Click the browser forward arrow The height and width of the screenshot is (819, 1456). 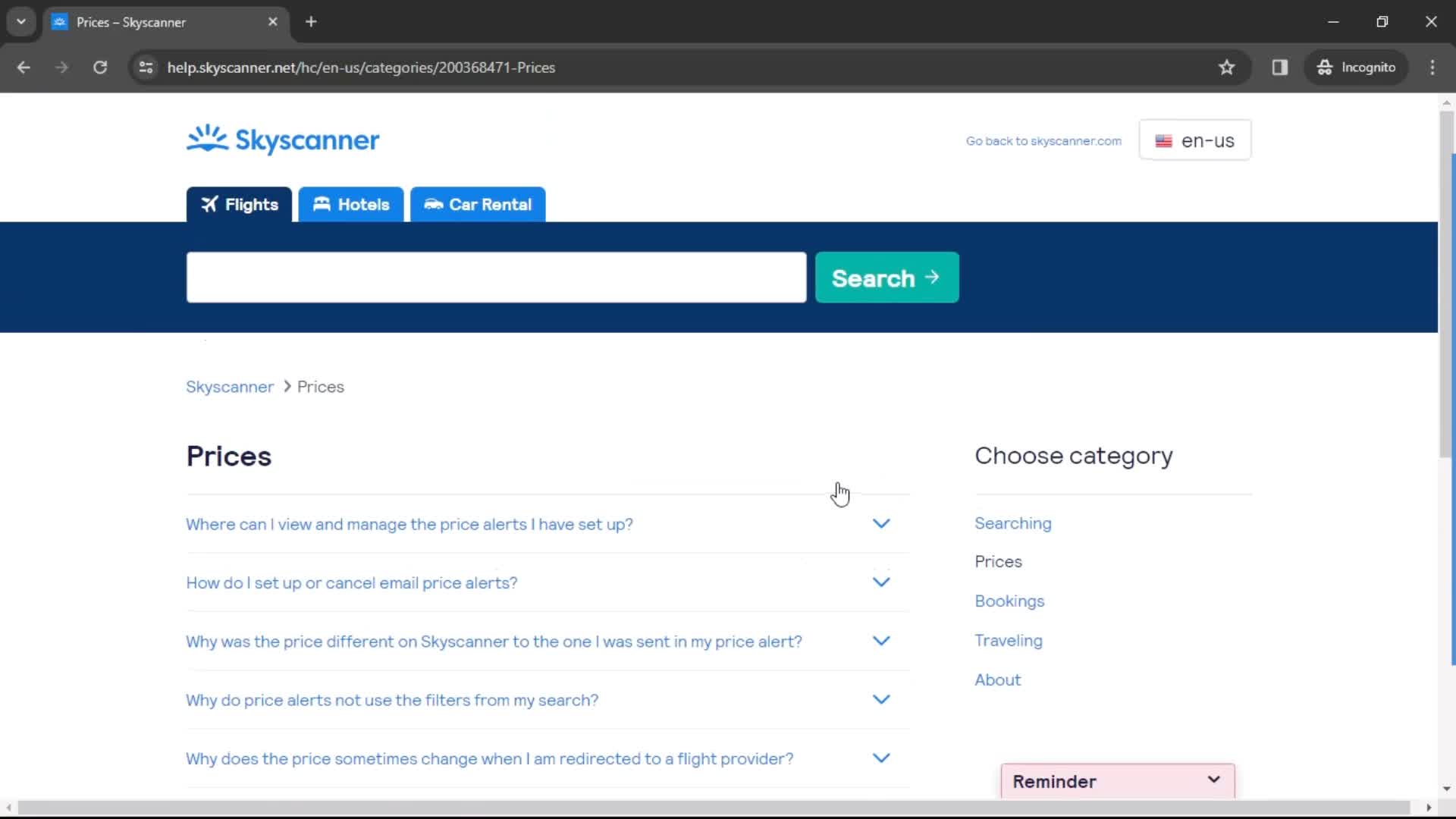coord(61,67)
